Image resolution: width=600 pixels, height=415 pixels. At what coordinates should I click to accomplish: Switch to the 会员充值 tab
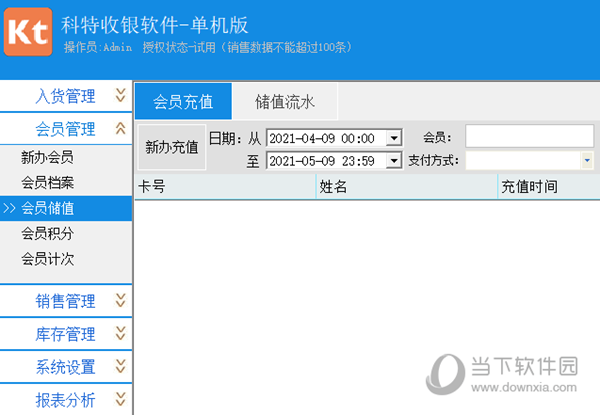(x=183, y=101)
